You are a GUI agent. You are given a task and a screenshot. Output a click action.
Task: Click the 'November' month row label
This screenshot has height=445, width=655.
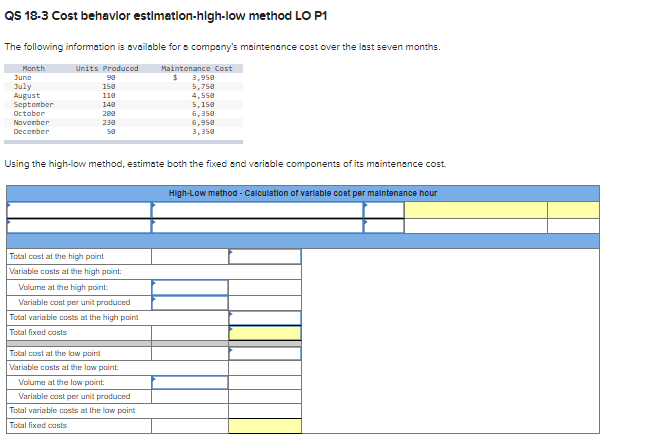[x=31, y=123]
